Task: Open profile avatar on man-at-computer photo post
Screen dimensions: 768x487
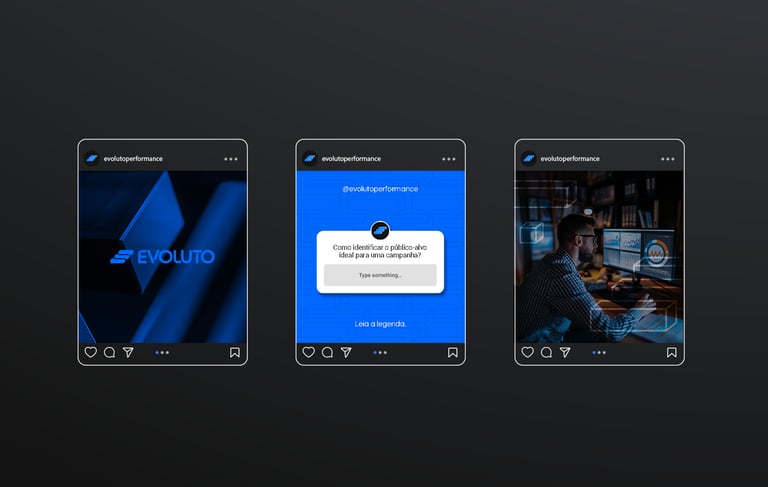Action: (x=528, y=158)
